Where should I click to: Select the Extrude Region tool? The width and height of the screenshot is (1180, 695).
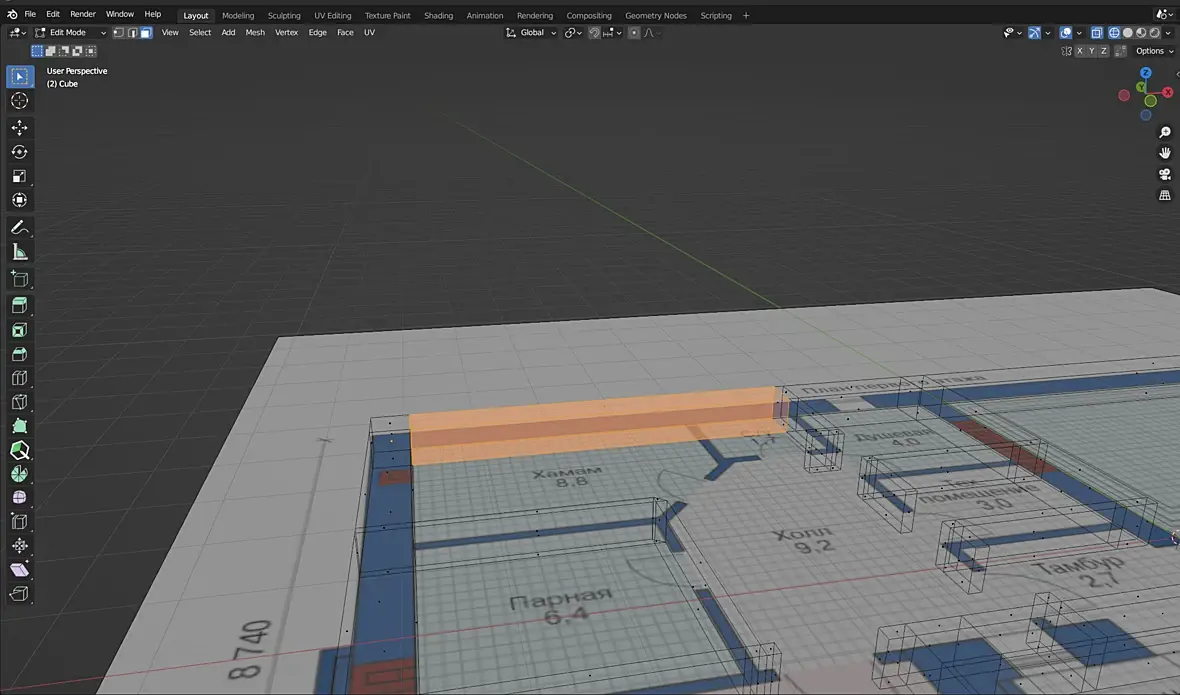coord(20,305)
